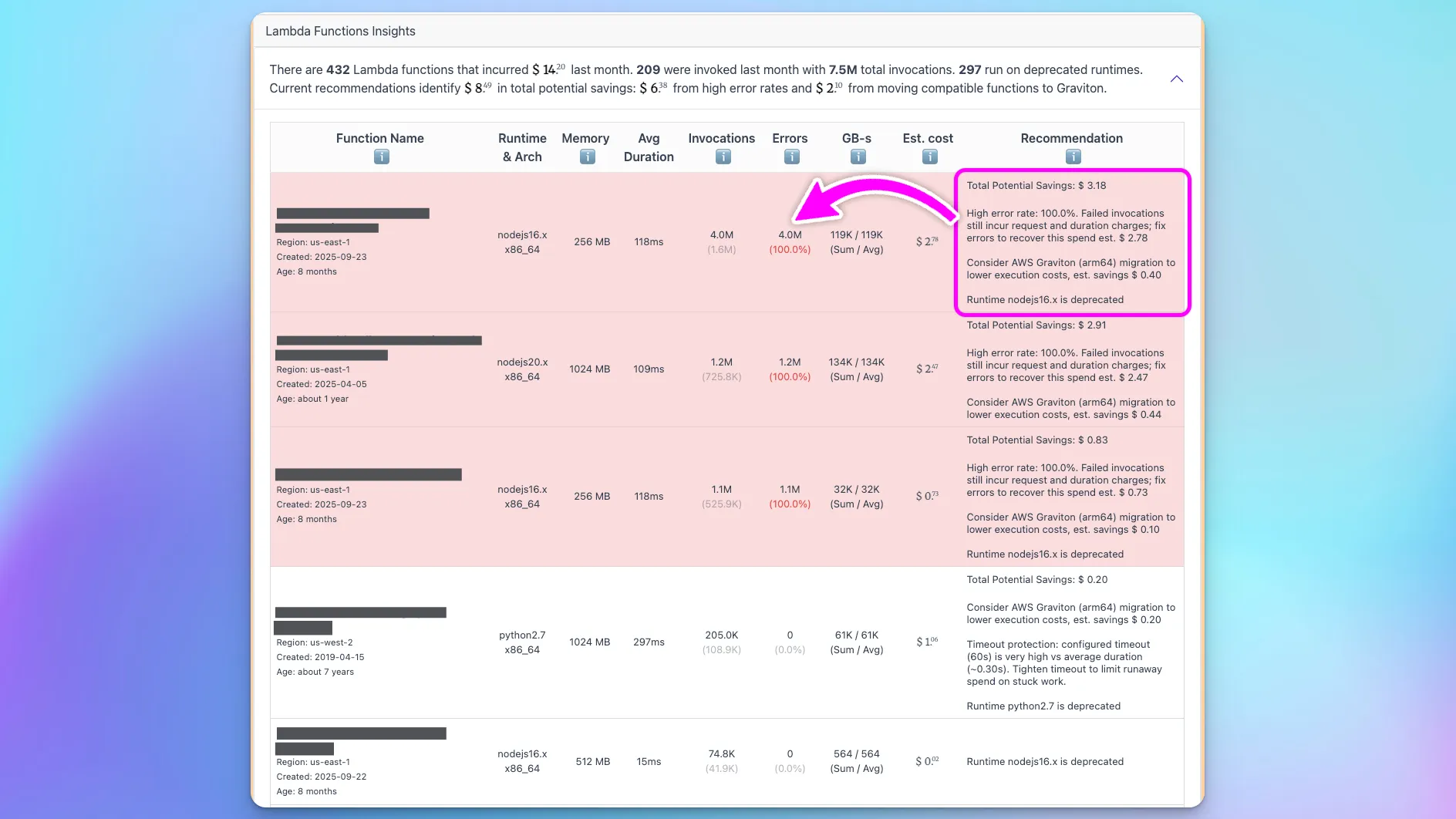The image size is (1456, 819).
Task: Click the info icon under Recommendation
Action: click(x=1073, y=157)
